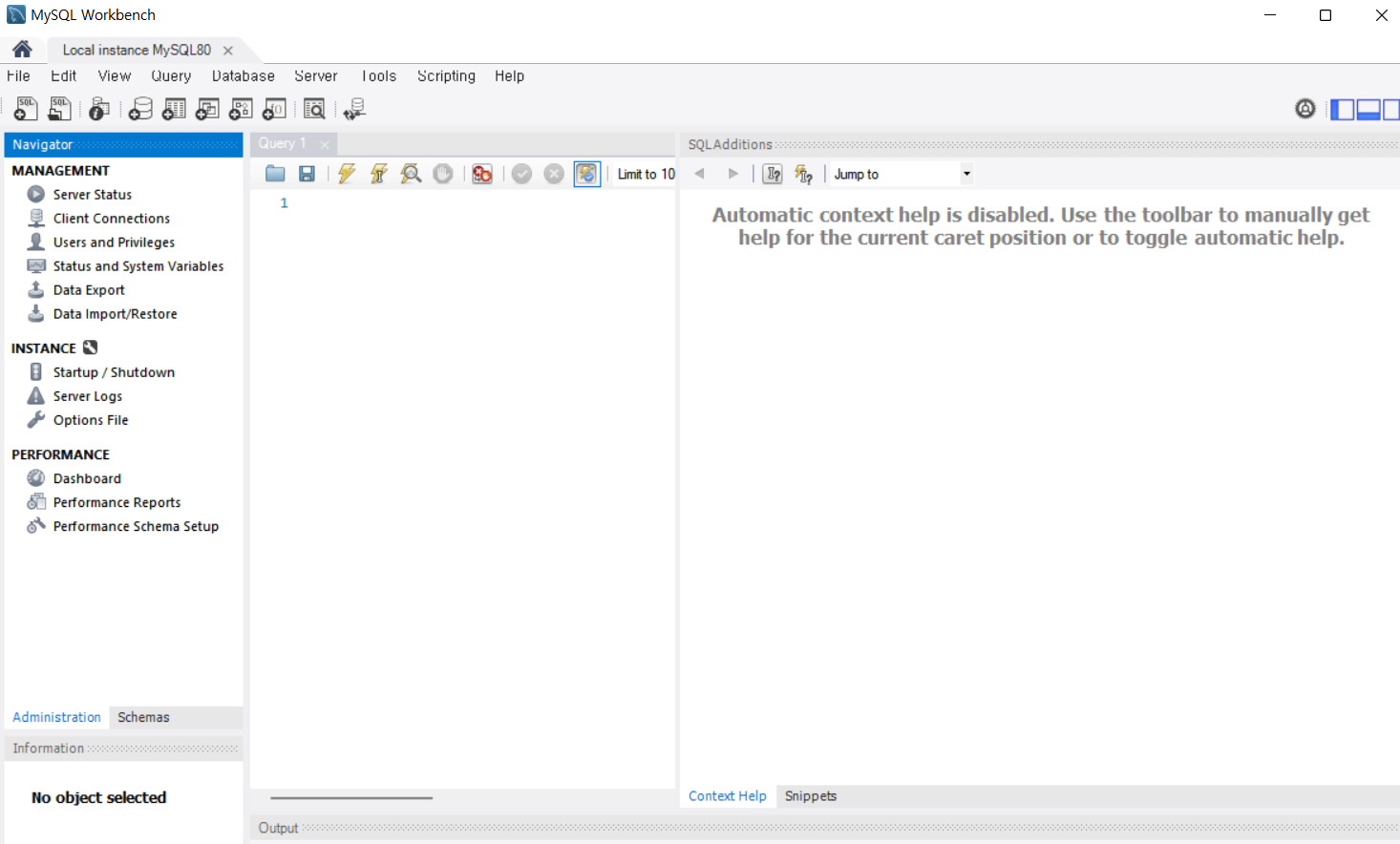
Task: Switch to the Schemas tab
Action: pos(143,717)
